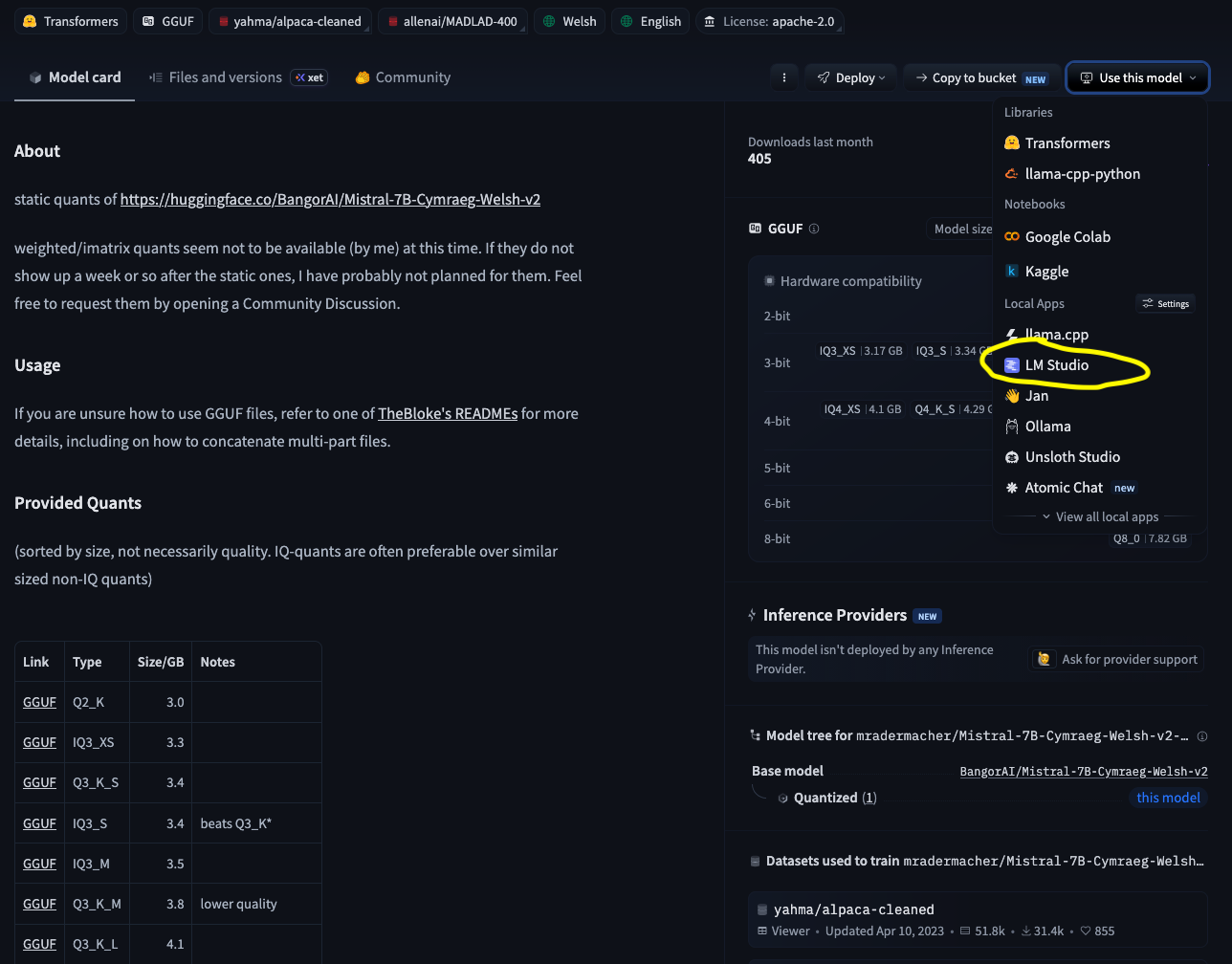Open the Deploy dropdown

coord(850,77)
